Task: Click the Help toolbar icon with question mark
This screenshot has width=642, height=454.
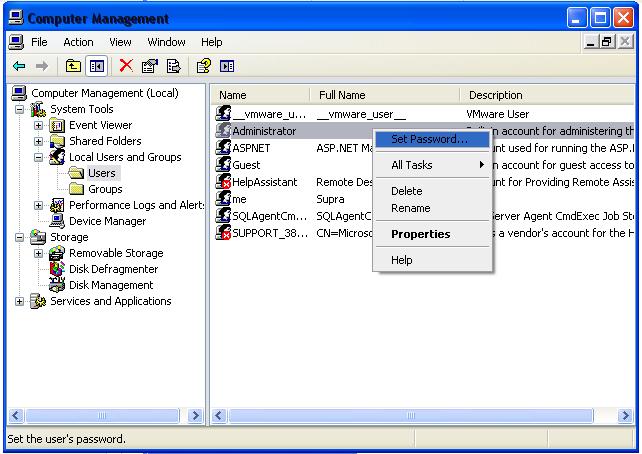Action: [203, 66]
